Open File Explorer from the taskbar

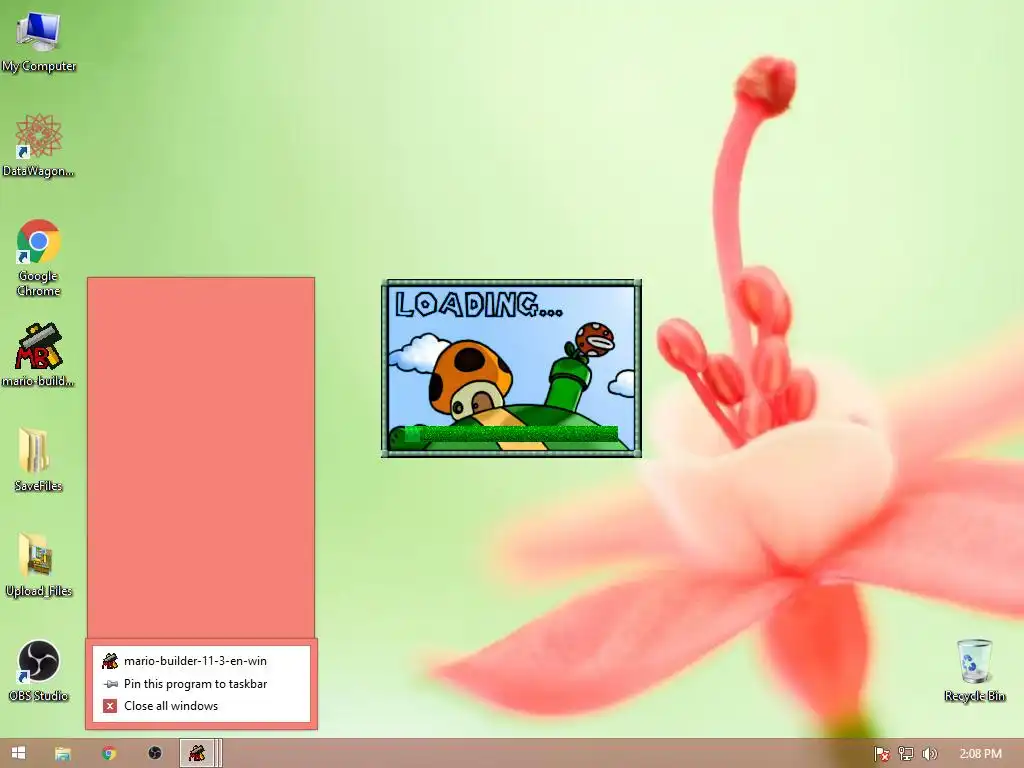pos(63,753)
